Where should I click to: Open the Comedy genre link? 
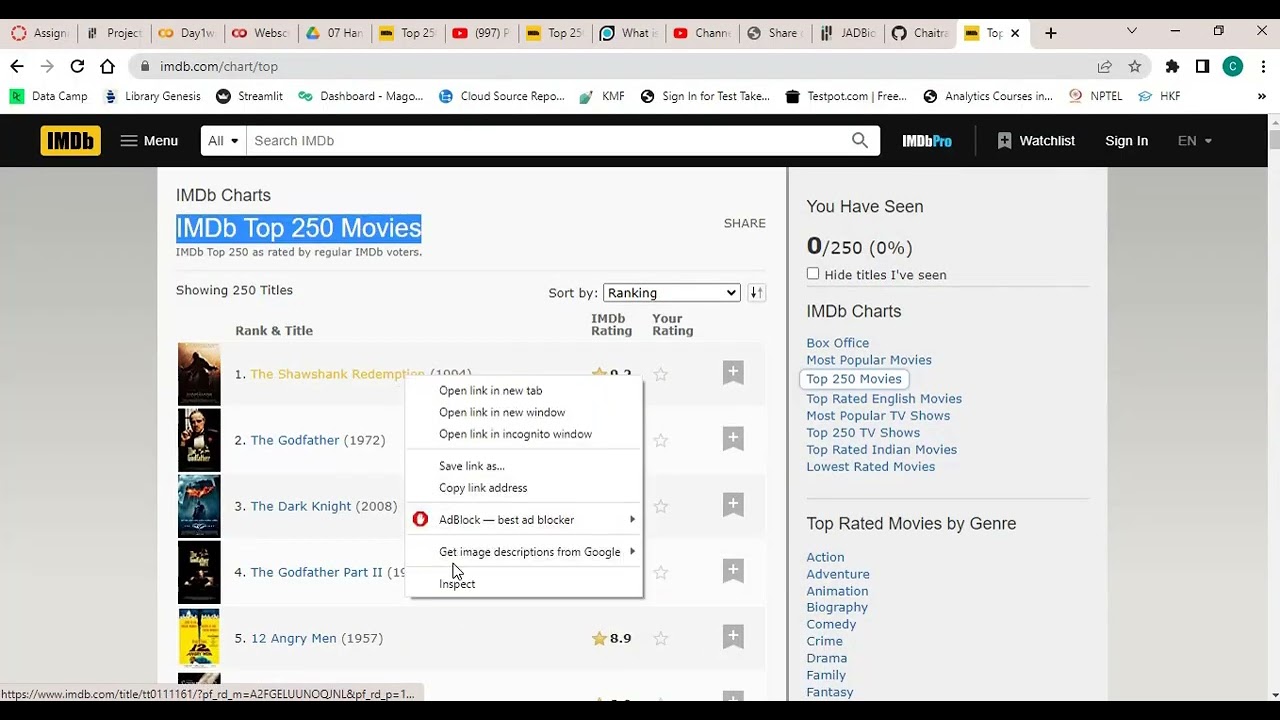point(831,624)
